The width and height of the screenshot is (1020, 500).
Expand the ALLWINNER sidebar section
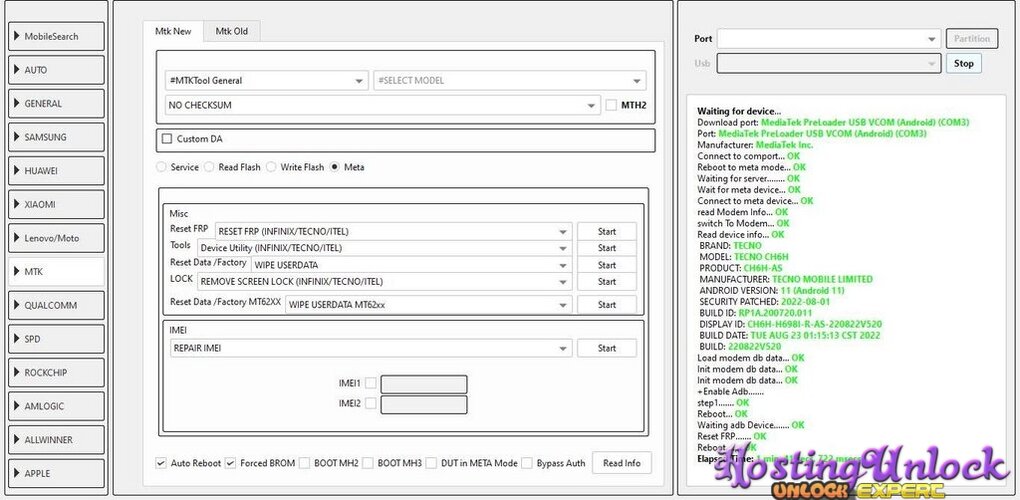click(x=56, y=440)
